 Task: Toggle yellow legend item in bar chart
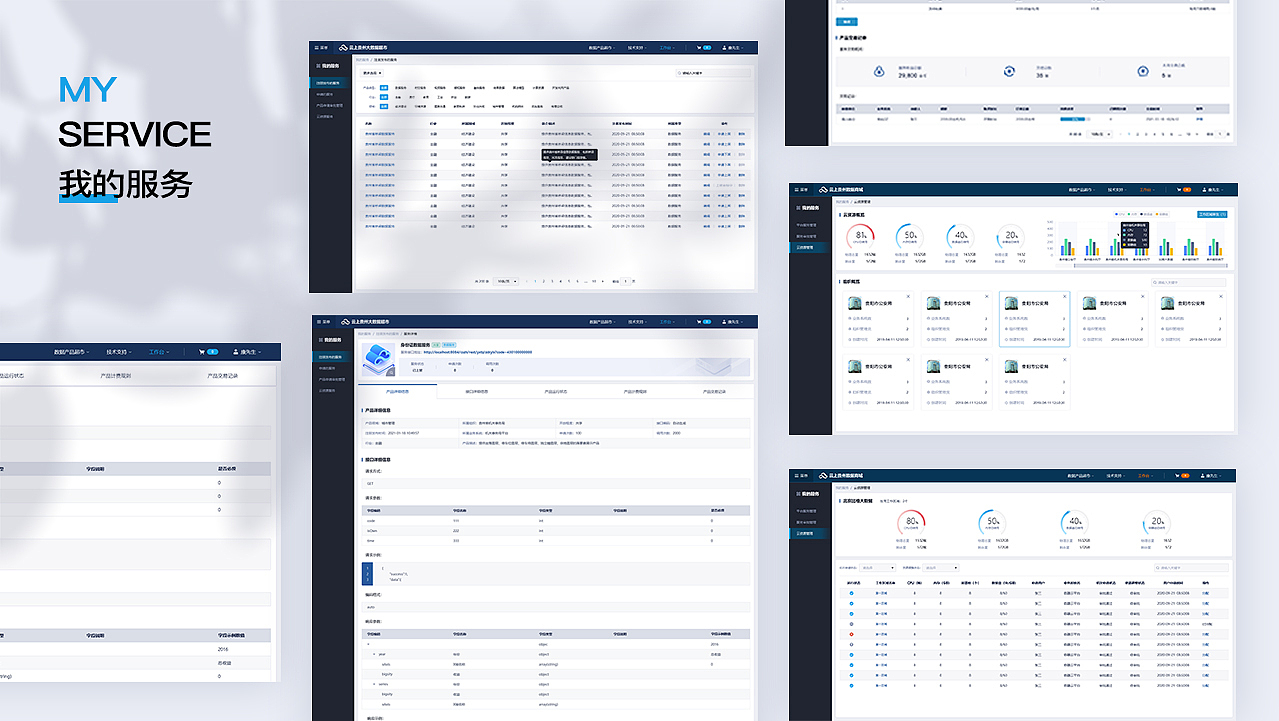click(x=1161, y=213)
